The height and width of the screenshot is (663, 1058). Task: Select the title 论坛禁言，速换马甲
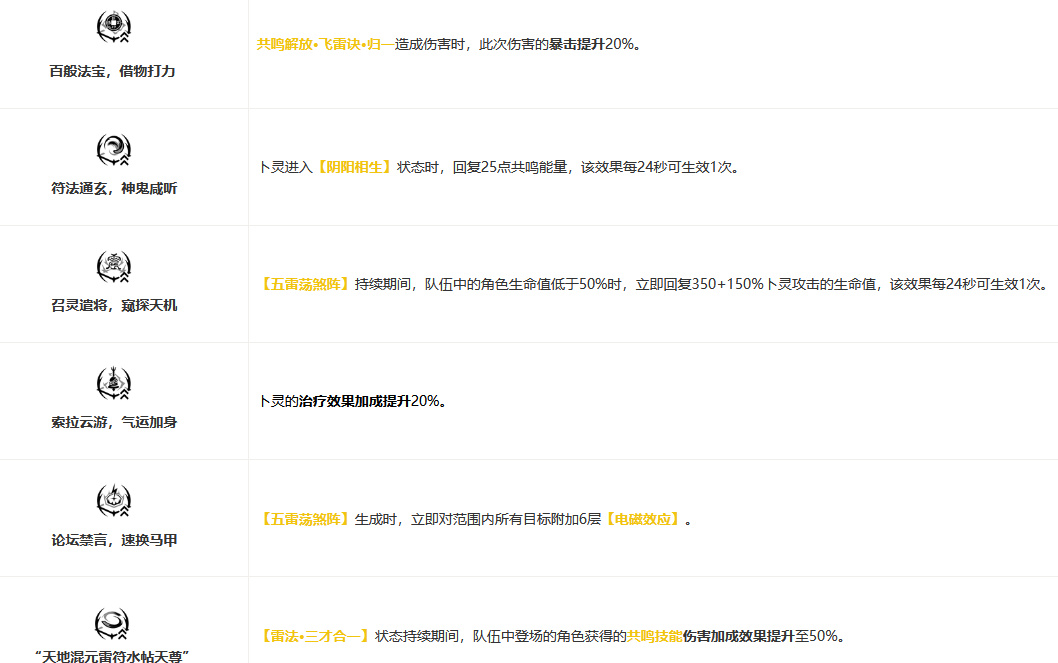pos(114,540)
